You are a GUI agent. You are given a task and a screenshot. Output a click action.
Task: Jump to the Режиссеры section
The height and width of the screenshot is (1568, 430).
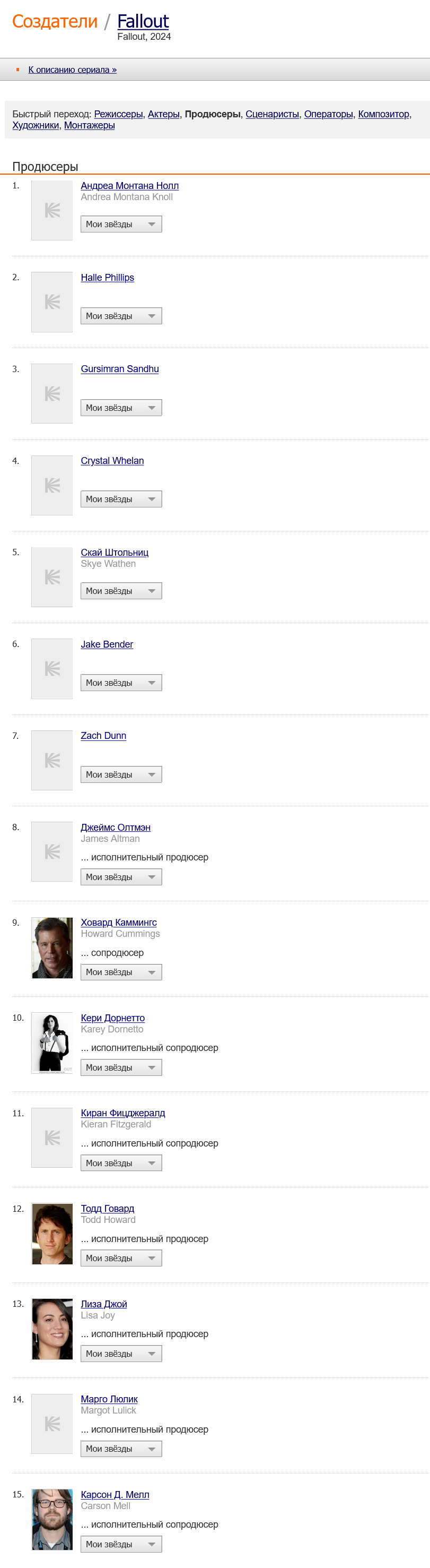(x=118, y=114)
